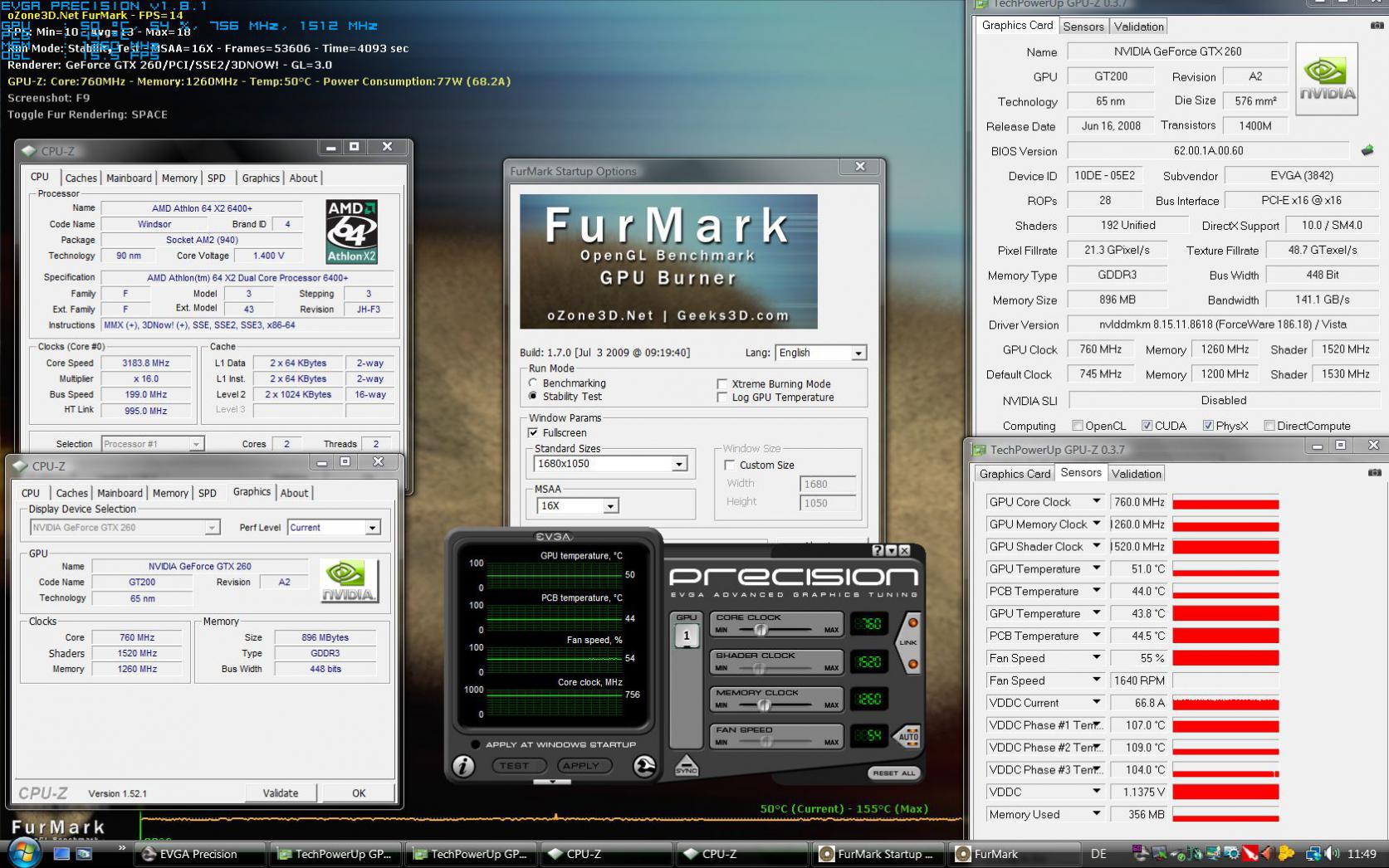Click the Memory Clock slider handle

(764, 705)
